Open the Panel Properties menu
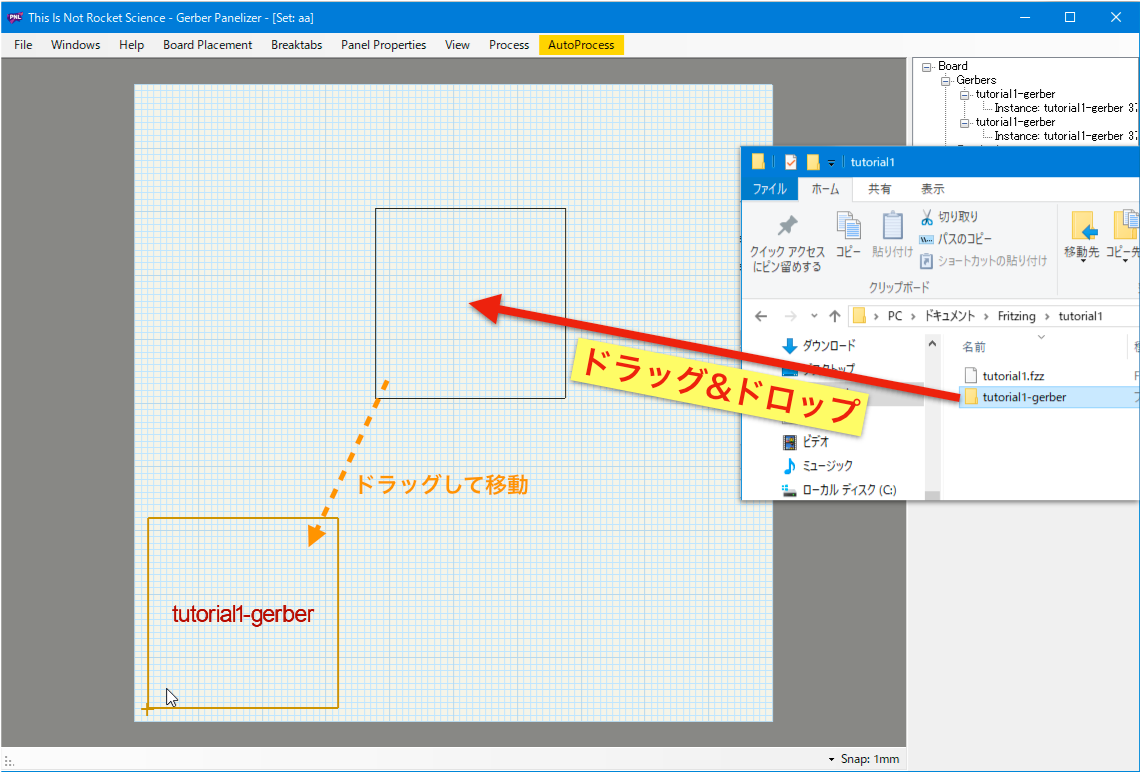1140x772 pixels. click(383, 45)
